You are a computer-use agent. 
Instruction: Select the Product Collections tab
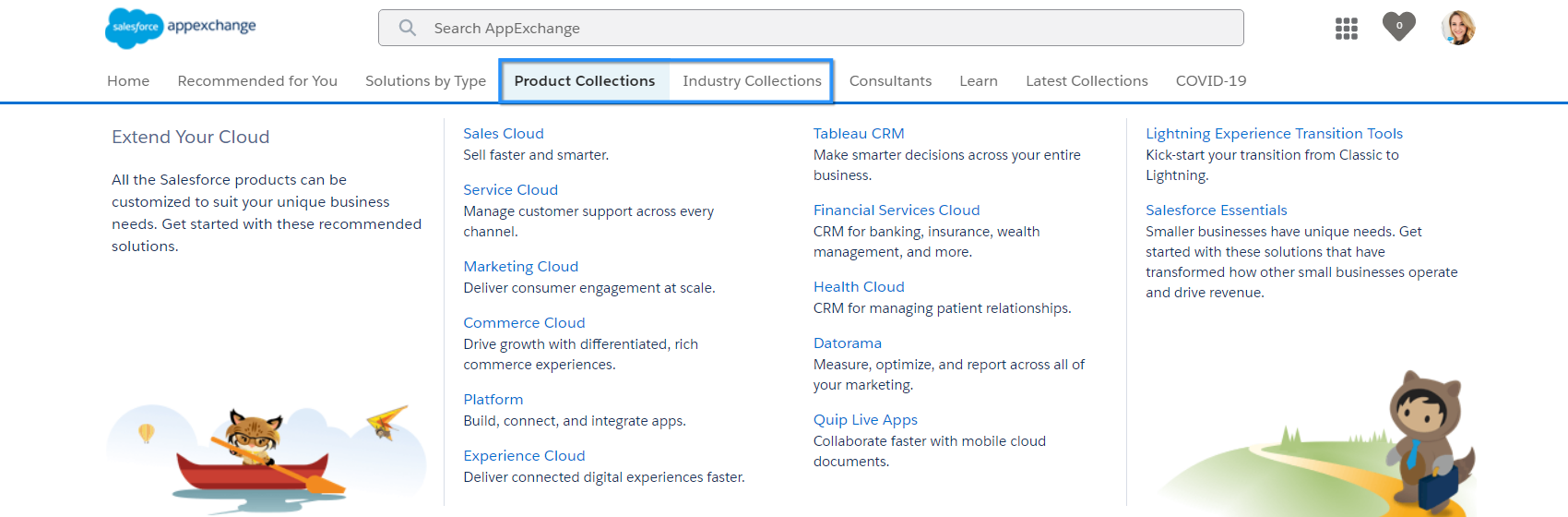pos(585,81)
